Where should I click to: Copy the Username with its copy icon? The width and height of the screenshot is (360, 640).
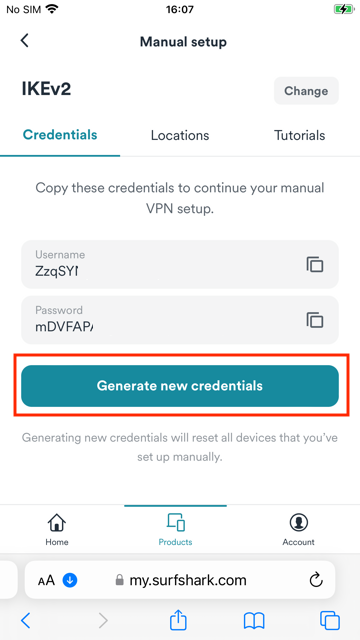(315, 264)
